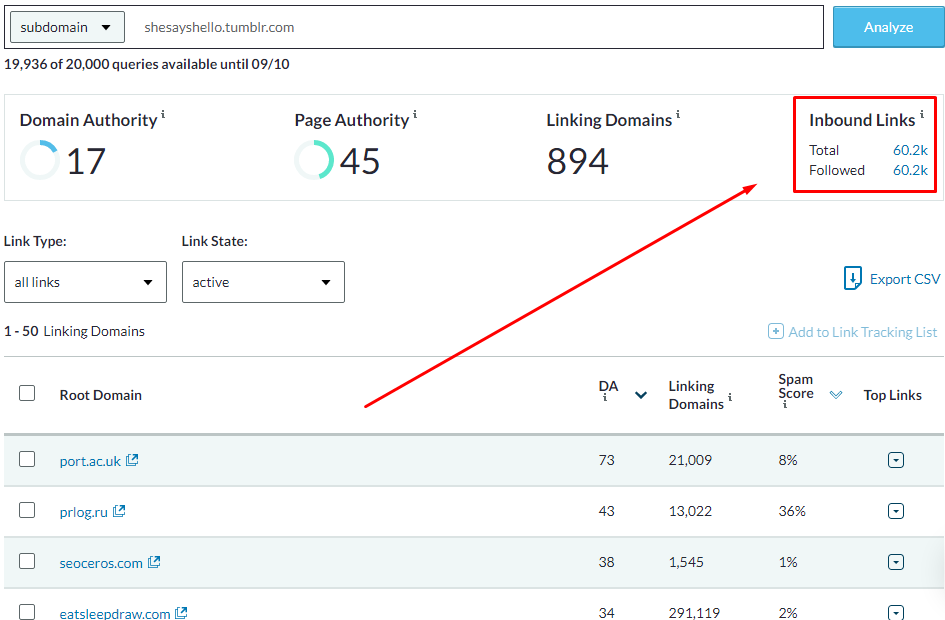Screen dimensions: 945x620
Task: Click the URL field showing shesayshello.tumblr.com
Action: [474, 27]
